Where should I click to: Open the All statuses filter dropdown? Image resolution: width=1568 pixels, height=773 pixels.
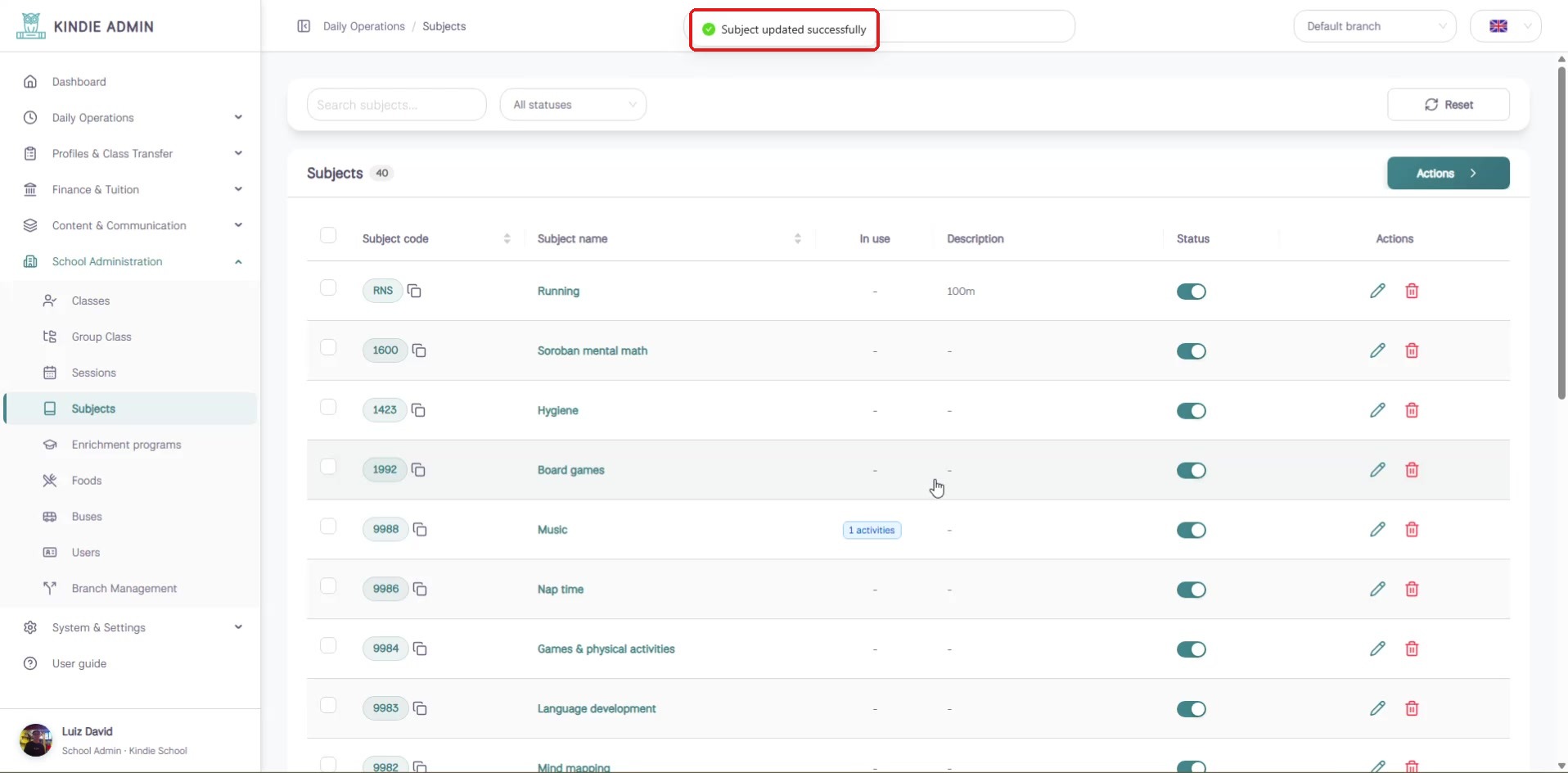(x=573, y=105)
